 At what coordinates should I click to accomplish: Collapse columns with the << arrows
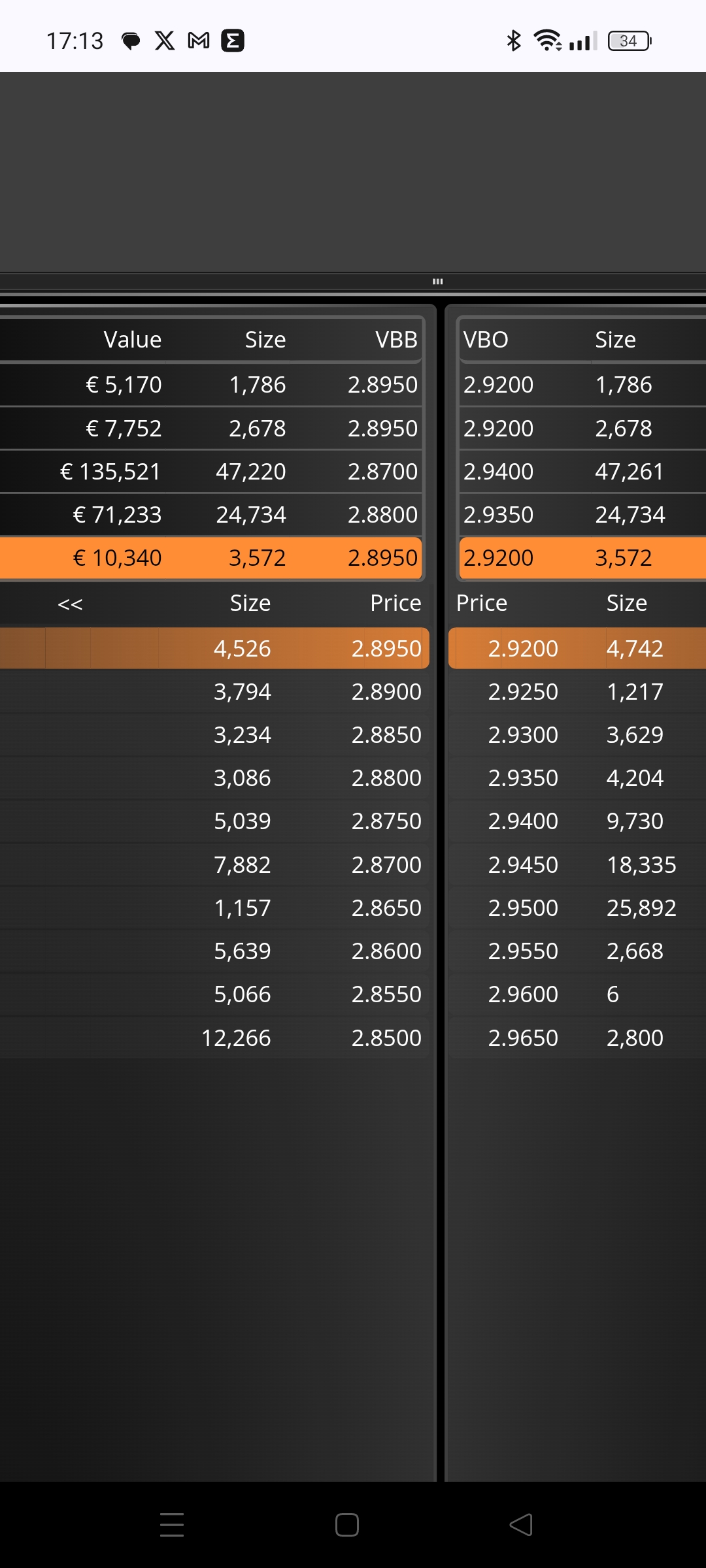point(70,604)
